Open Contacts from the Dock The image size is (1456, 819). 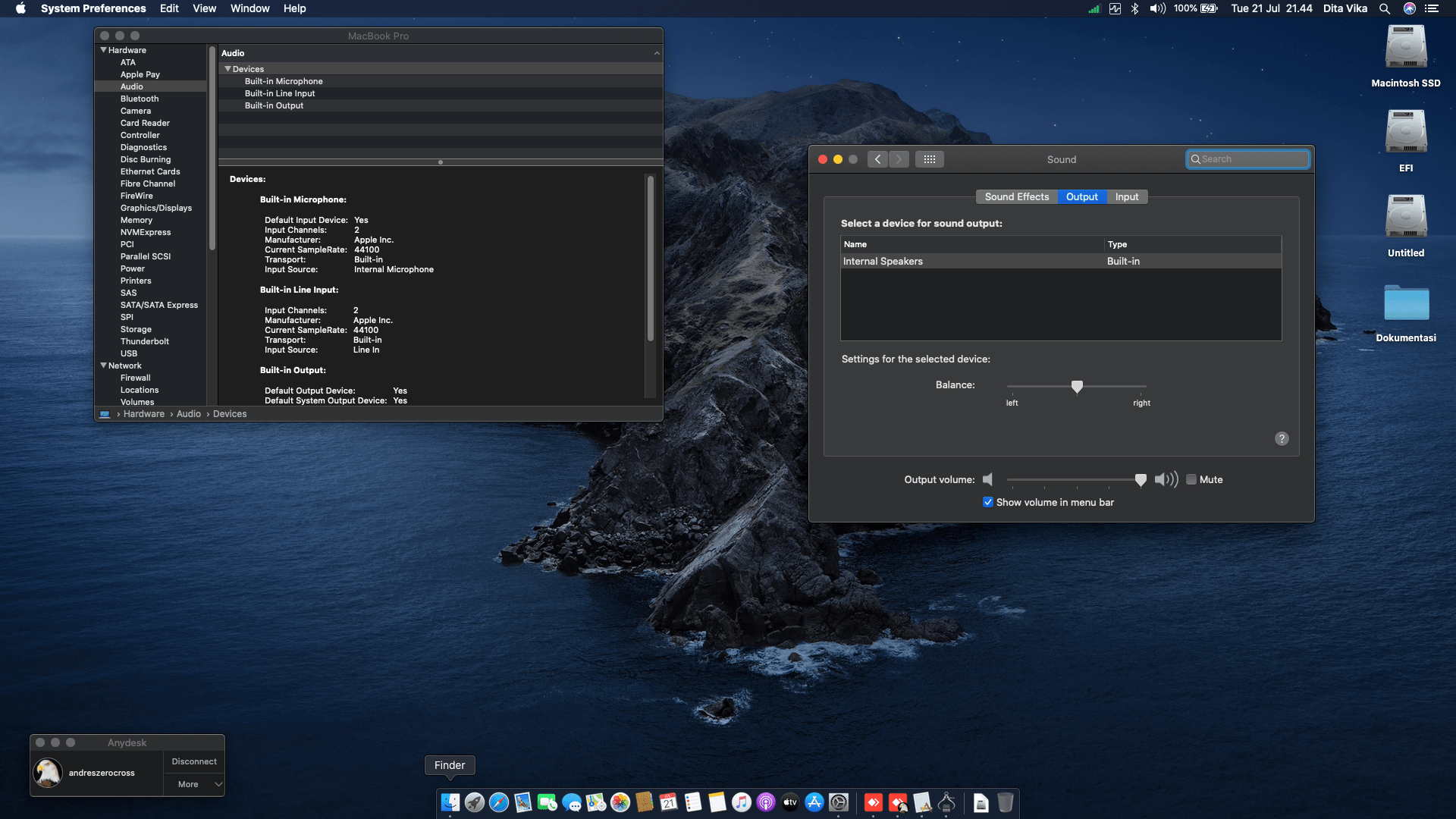(x=645, y=802)
